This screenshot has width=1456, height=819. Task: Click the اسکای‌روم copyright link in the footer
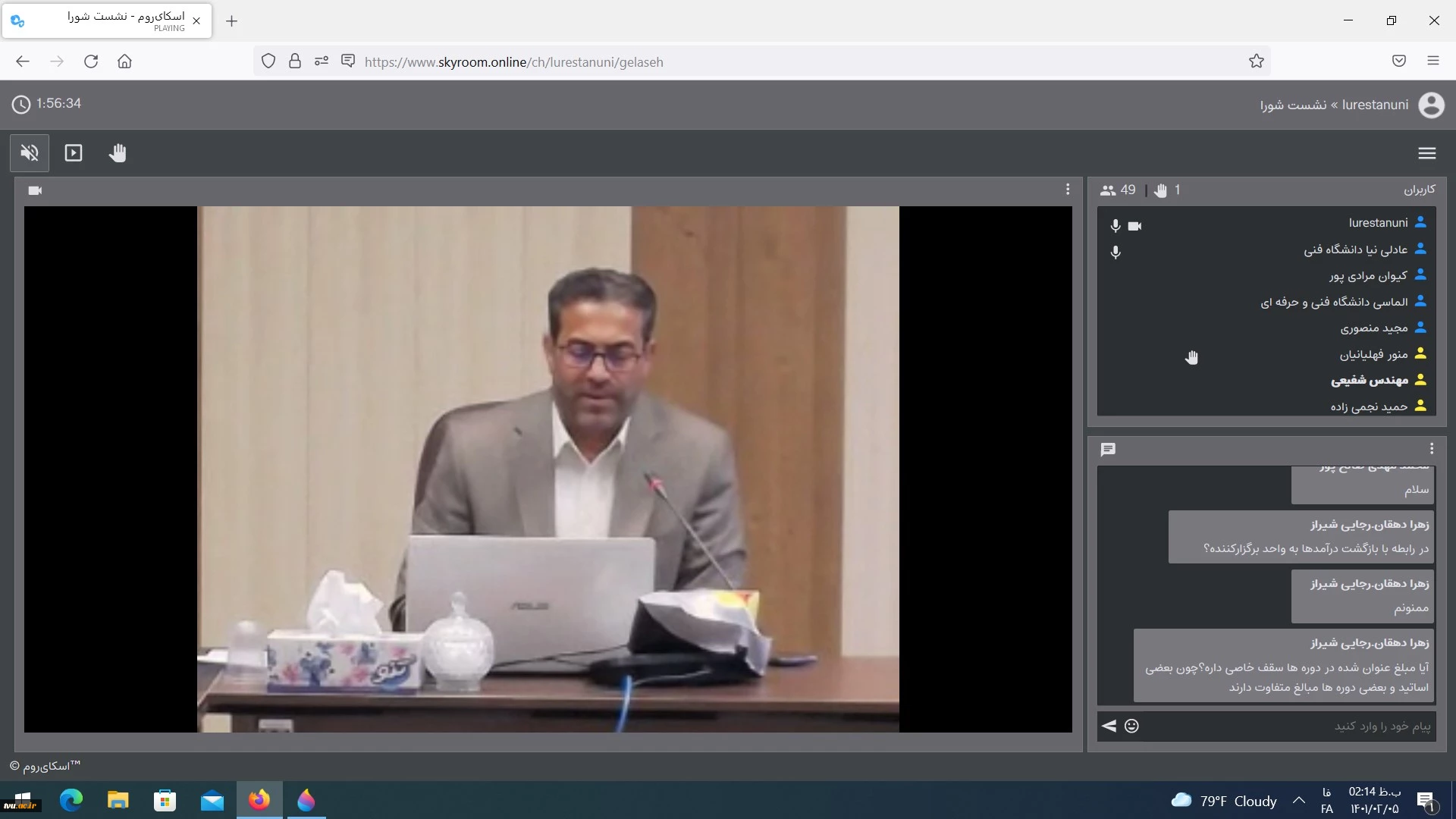click(x=45, y=766)
